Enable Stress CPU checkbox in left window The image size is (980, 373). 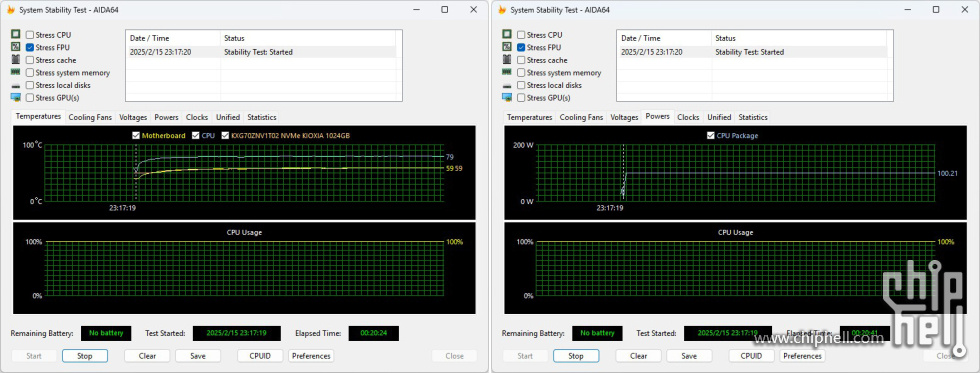click(x=30, y=35)
